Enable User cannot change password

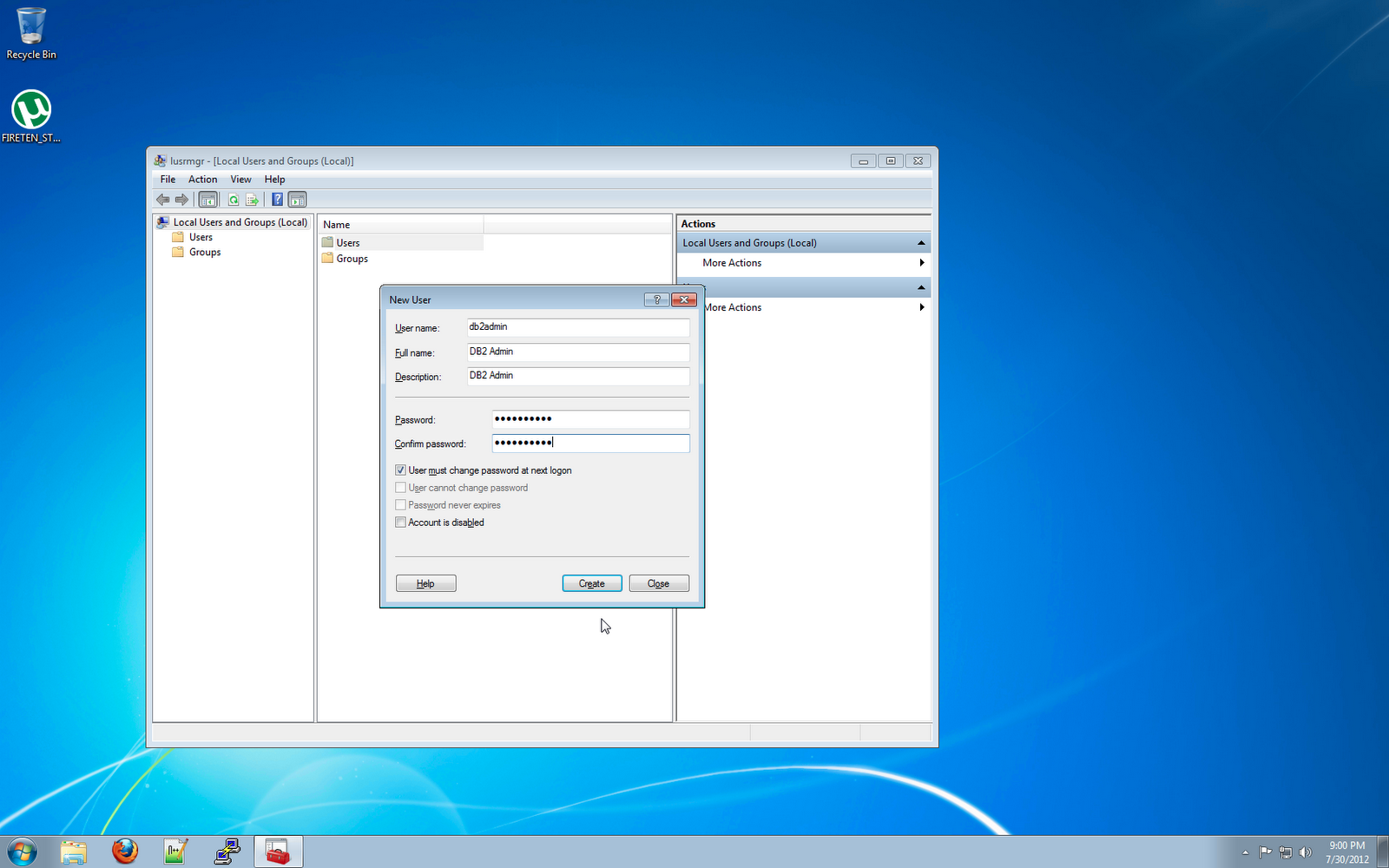click(x=400, y=487)
